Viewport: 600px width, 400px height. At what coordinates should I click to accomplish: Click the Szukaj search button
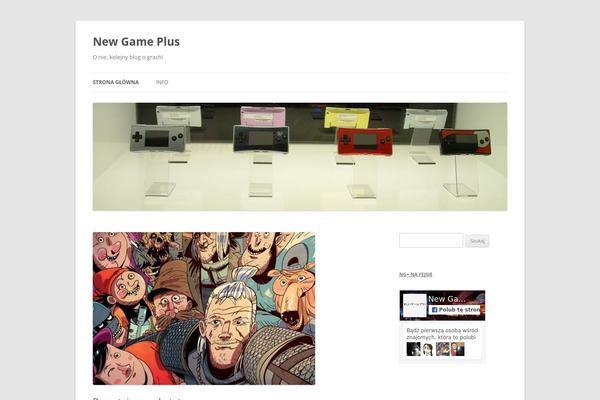(477, 241)
